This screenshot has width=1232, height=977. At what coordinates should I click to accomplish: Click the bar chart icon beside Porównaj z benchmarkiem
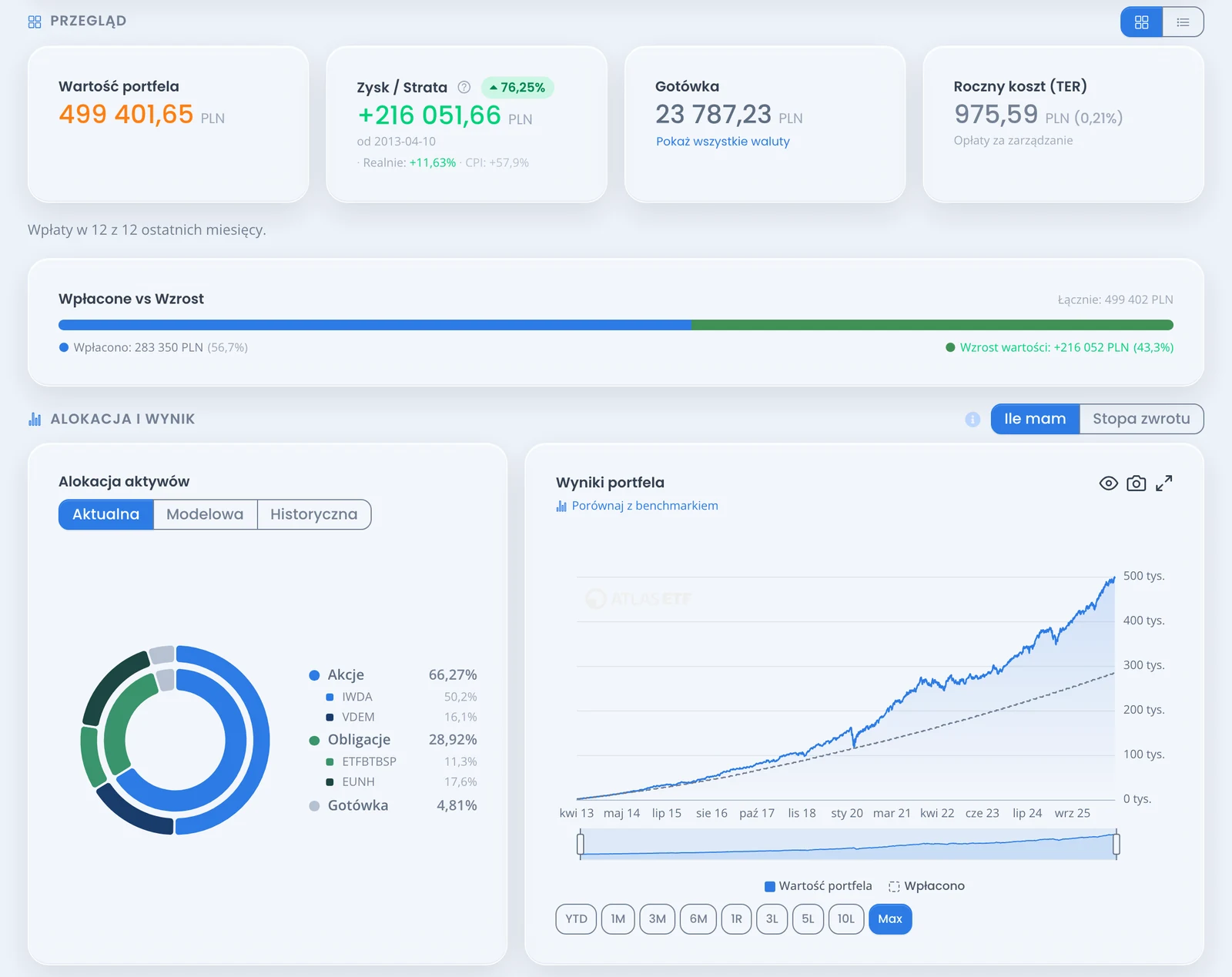561,506
